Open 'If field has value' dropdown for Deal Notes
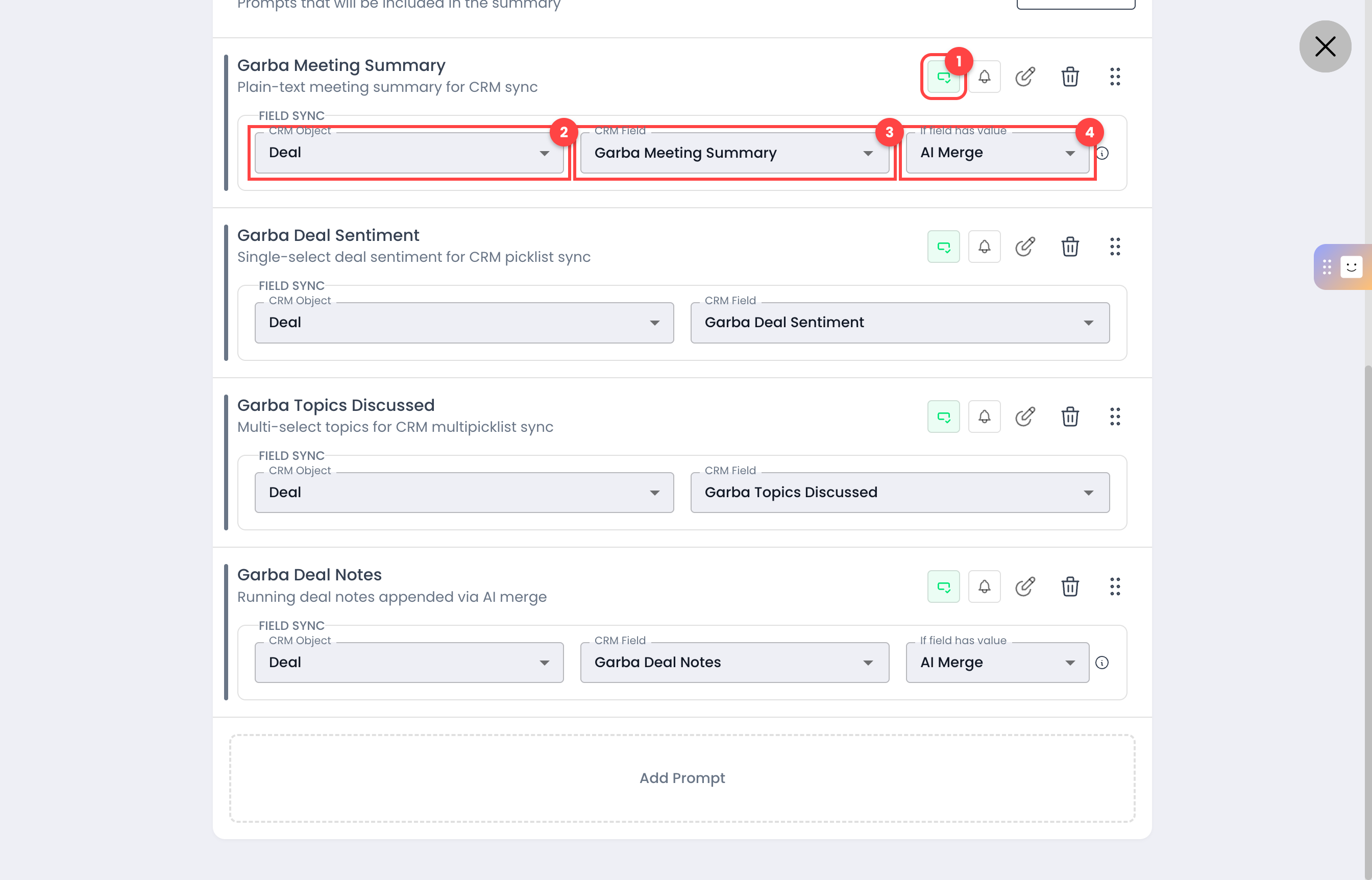The image size is (1372, 880). pos(997,663)
